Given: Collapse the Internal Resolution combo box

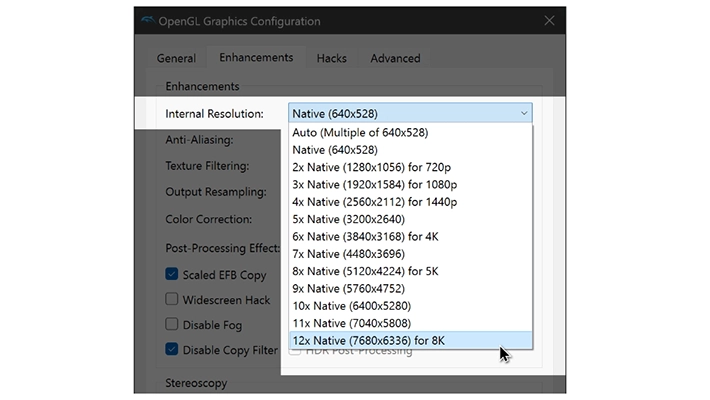Looking at the screenshot, I should pos(410,113).
